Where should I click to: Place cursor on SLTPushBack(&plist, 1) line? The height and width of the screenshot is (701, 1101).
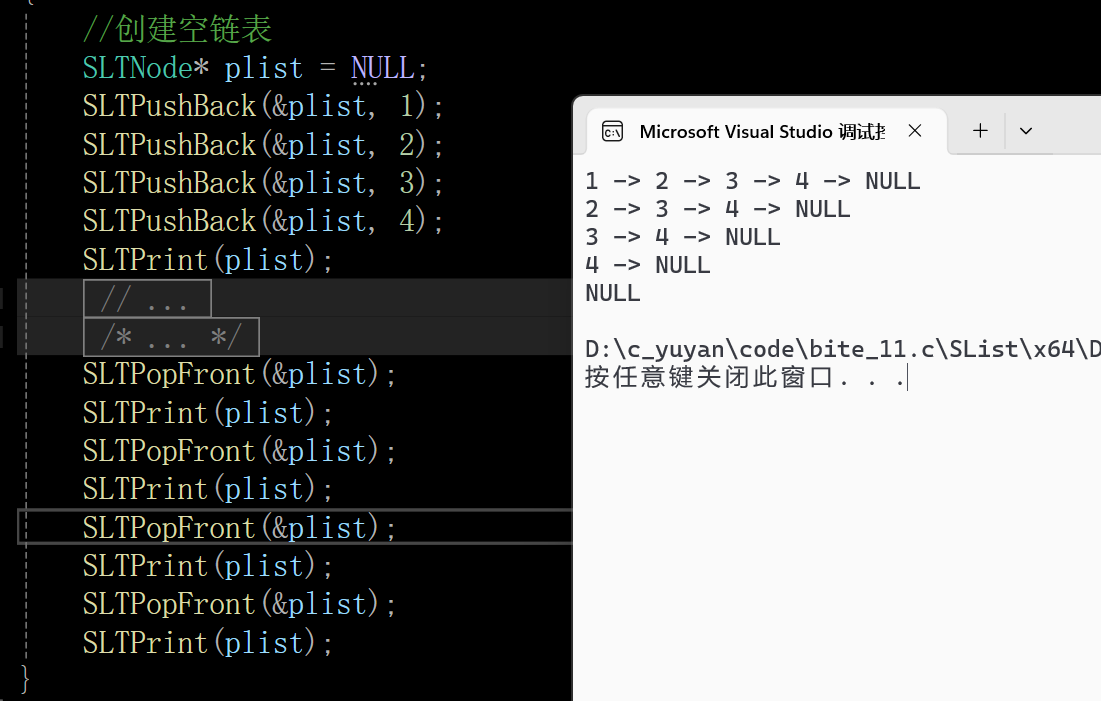pos(263,106)
